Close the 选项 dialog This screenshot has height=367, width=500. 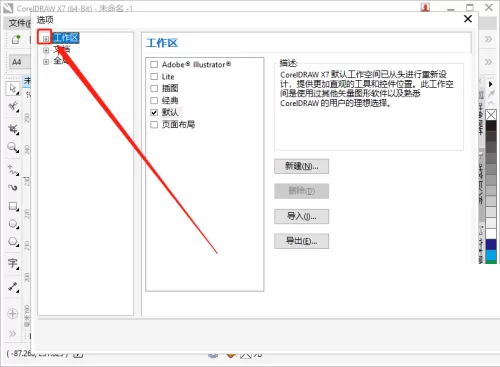468,19
